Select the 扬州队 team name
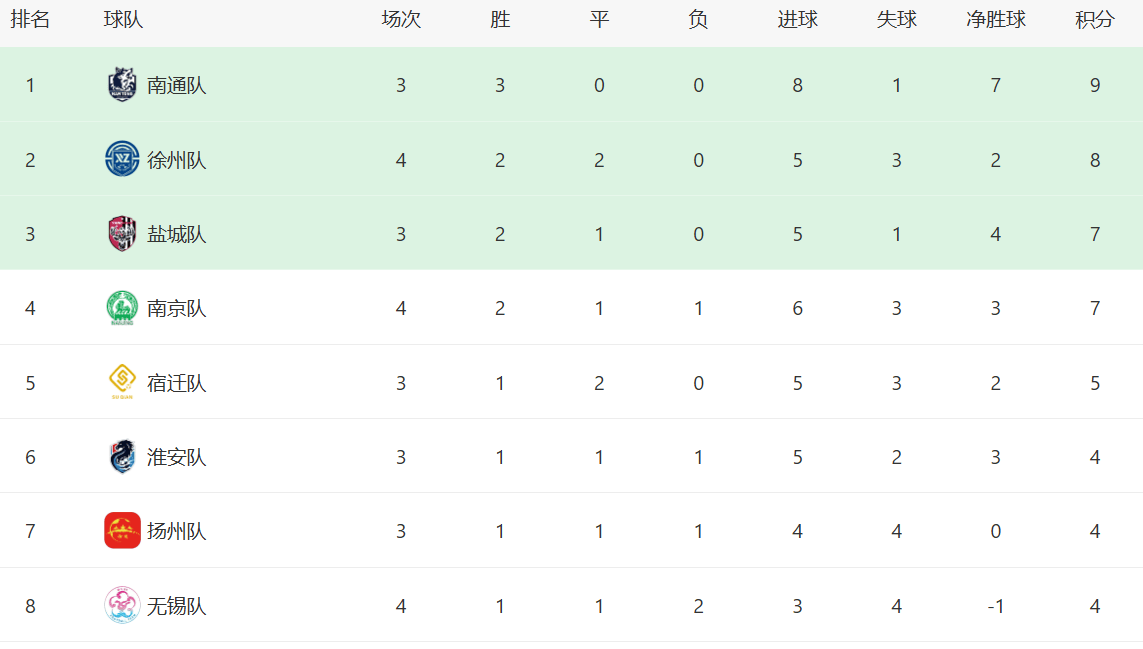1143x649 pixels. click(176, 531)
